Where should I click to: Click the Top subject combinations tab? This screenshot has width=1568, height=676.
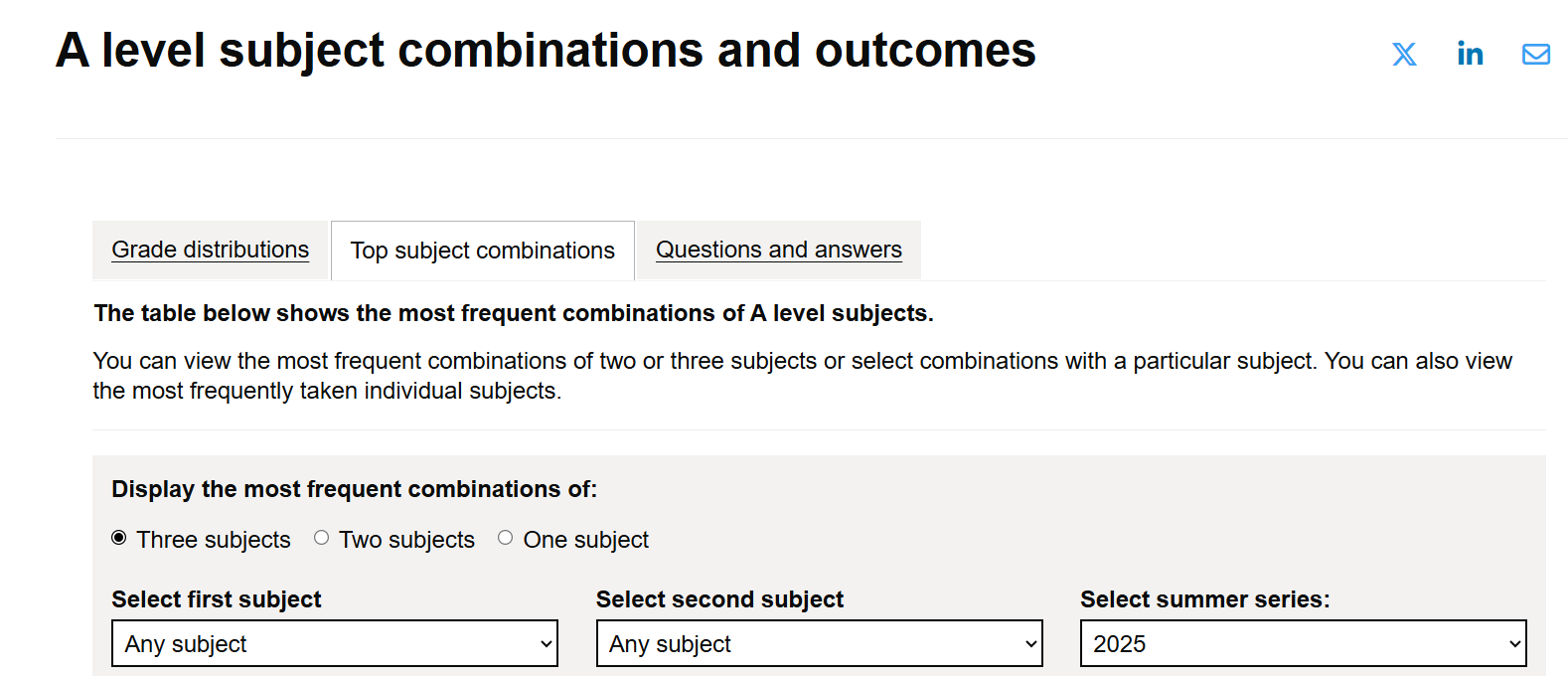coord(482,251)
